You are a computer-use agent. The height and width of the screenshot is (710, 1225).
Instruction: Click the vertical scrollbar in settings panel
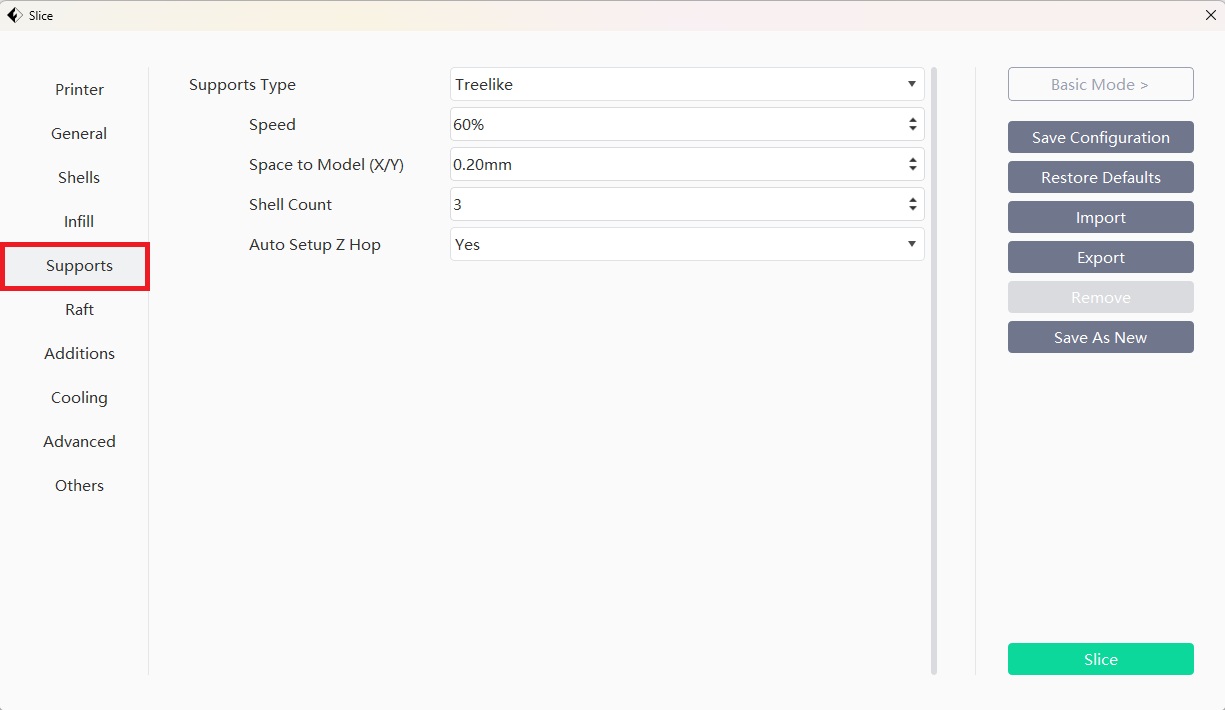coord(934,370)
